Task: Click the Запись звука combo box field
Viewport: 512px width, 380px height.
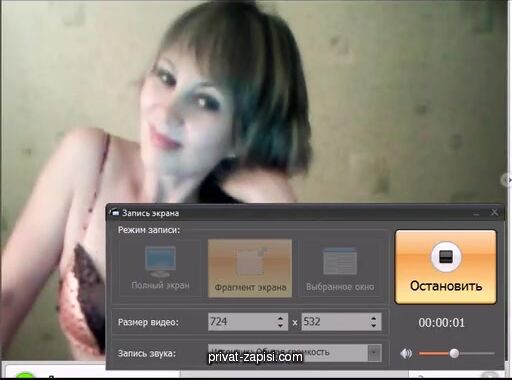Action: [x=295, y=353]
